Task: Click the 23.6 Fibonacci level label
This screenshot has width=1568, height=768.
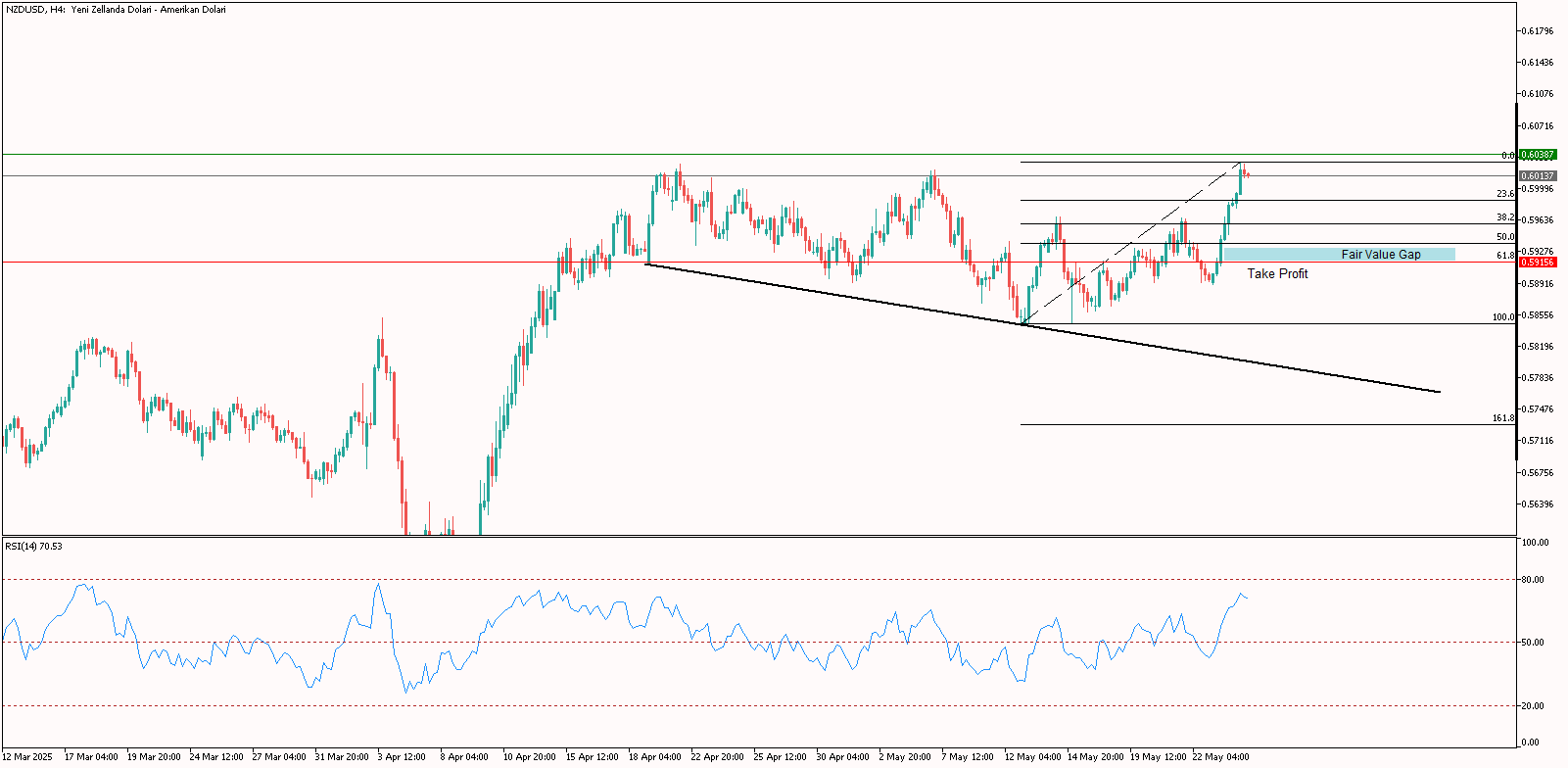Action: (1505, 194)
